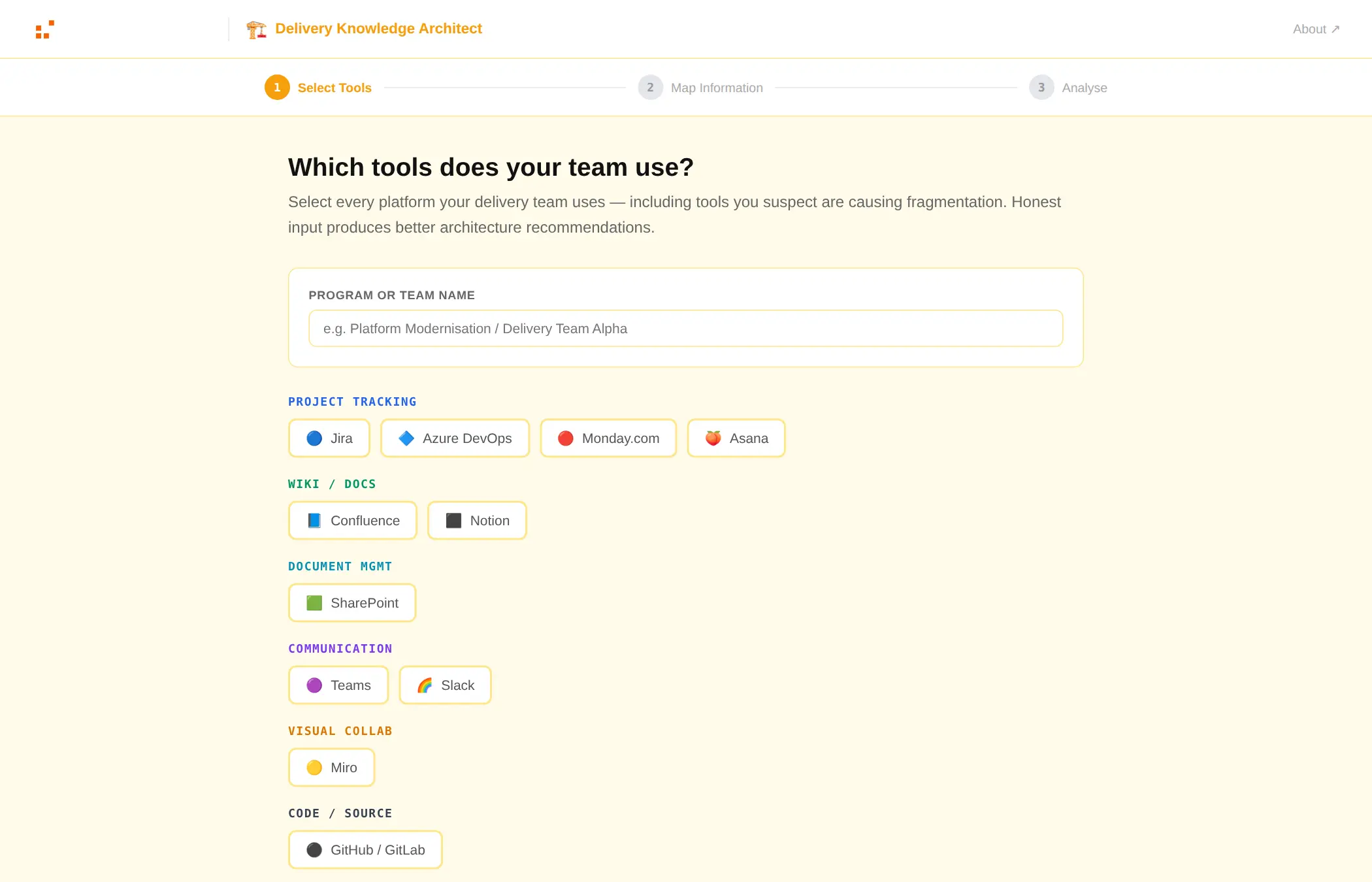Toggle Monday.com selection
The image size is (1372, 882).
click(608, 438)
